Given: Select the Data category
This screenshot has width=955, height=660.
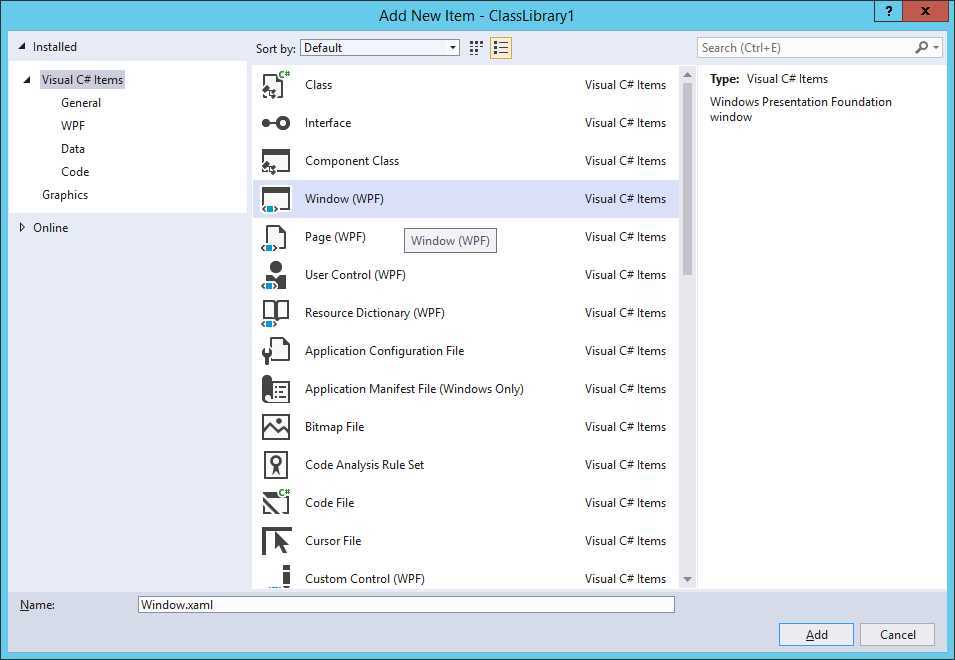Looking at the screenshot, I should 72,149.
